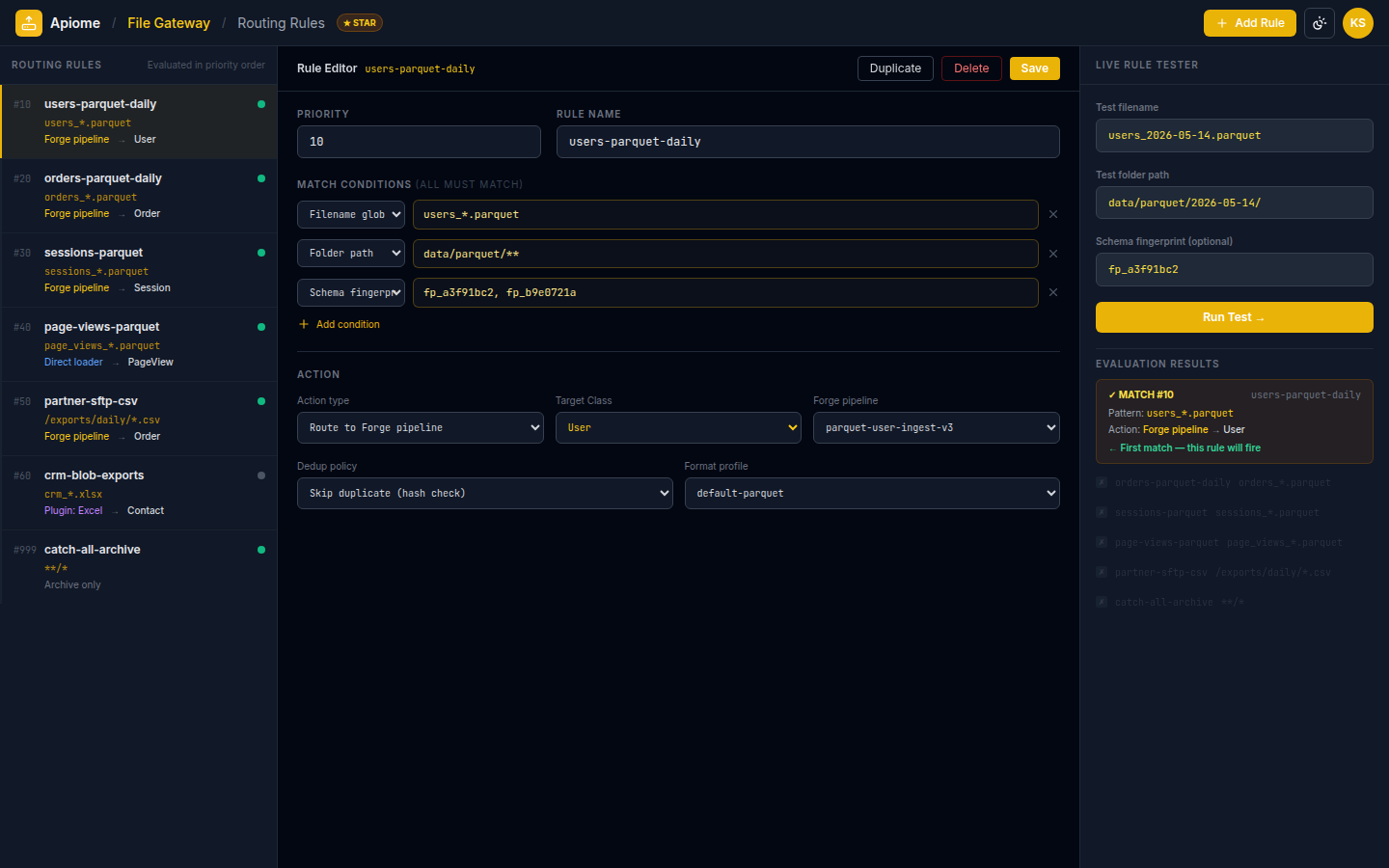Open the Schema fingerprint condition type dropdown

coord(351,292)
